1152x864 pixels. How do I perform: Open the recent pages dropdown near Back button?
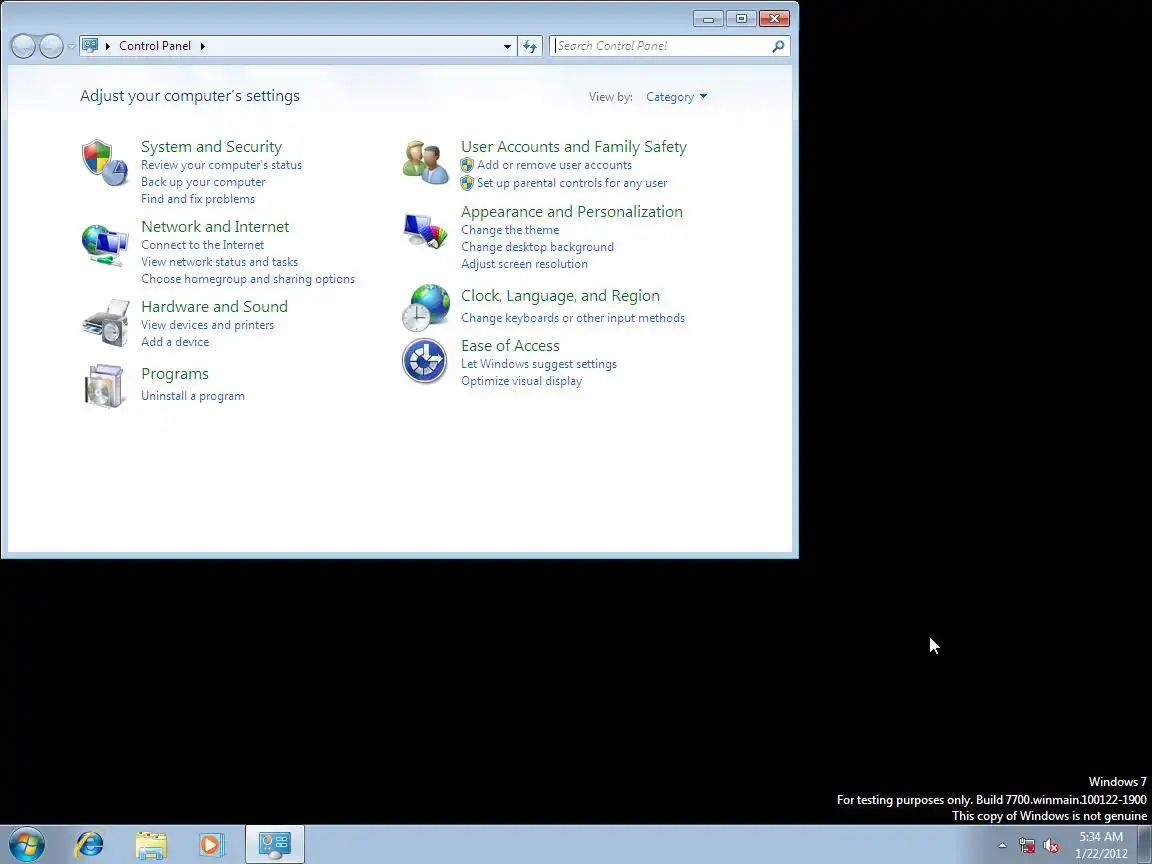pyautogui.click(x=71, y=46)
